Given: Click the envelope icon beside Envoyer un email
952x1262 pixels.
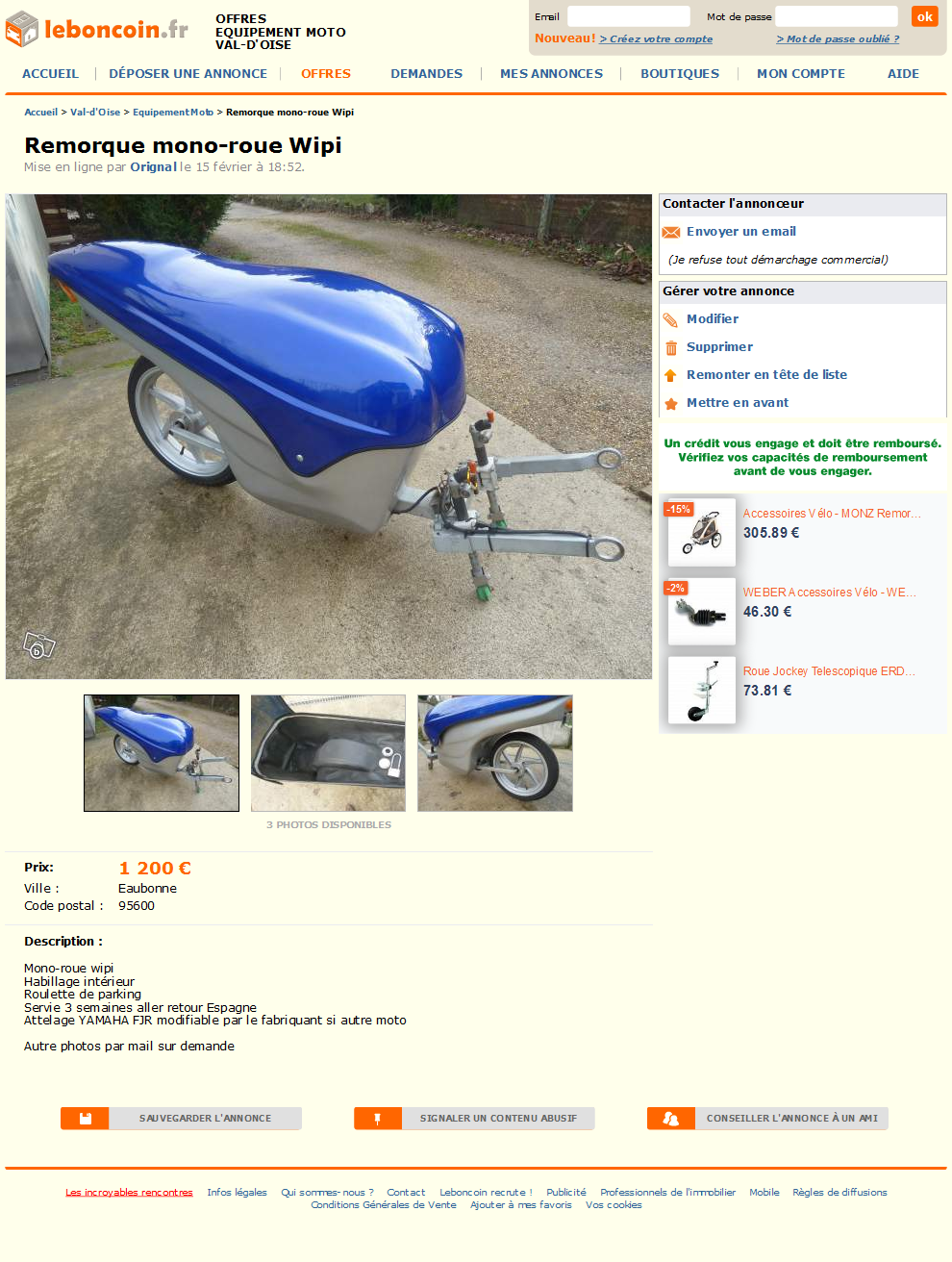Looking at the screenshot, I should pyautogui.click(x=671, y=232).
